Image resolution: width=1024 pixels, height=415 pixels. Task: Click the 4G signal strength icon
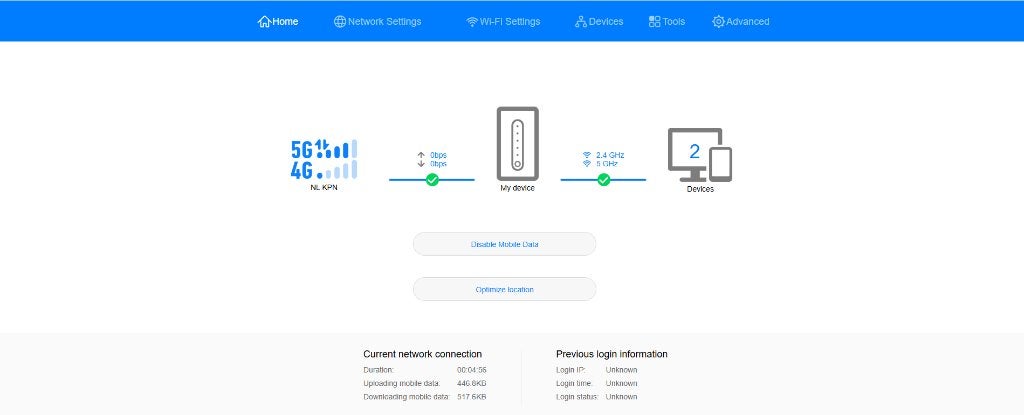pyautogui.click(x=324, y=169)
